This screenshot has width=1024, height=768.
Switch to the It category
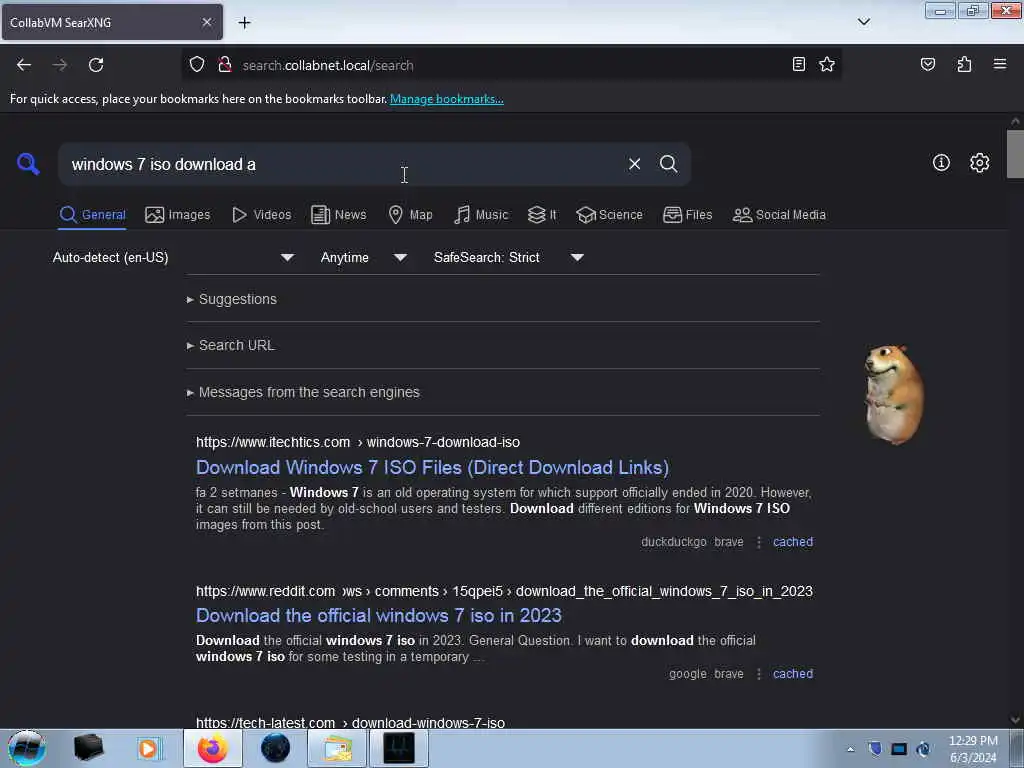pos(542,215)
